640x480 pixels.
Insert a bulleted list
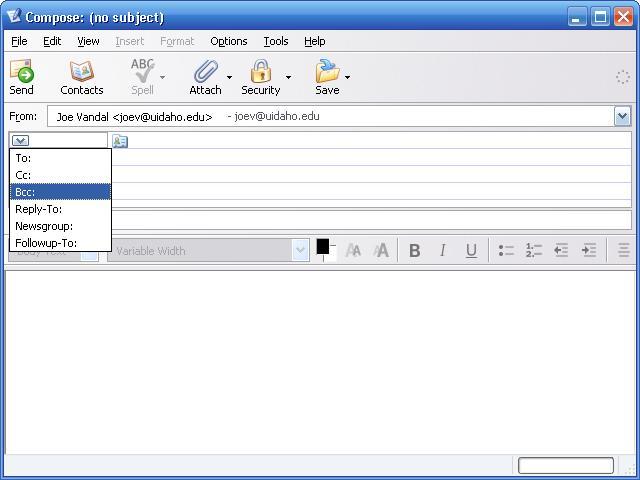click(506, 250)
